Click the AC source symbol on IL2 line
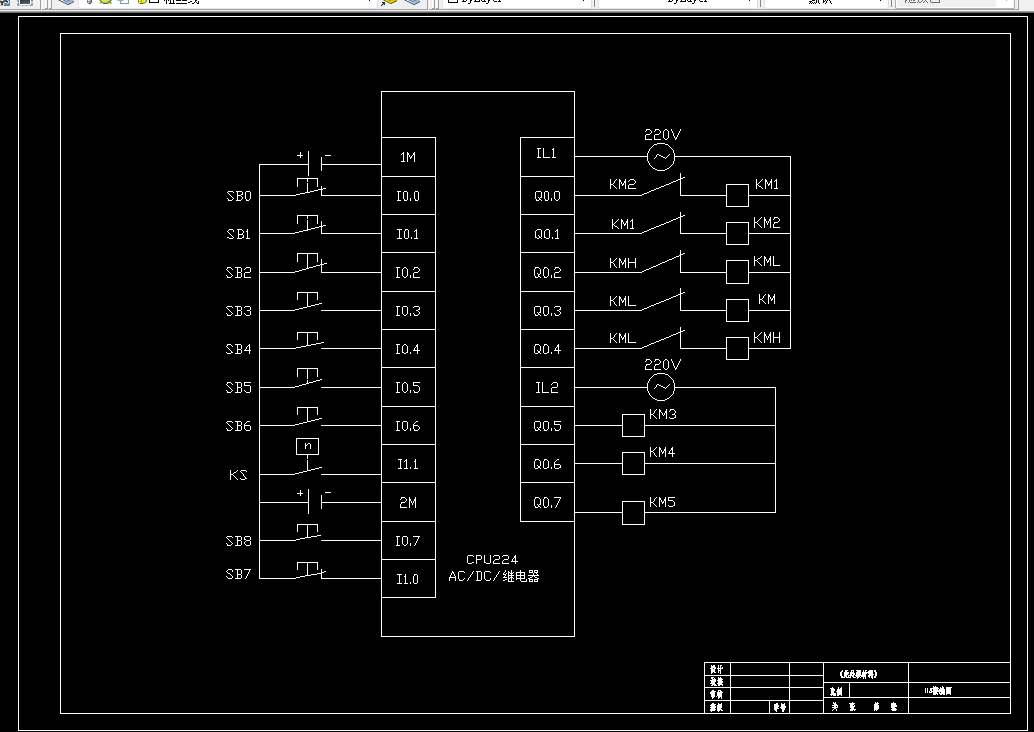The width and height of the screenshot is (1034, 732). (x=661, y=387)
